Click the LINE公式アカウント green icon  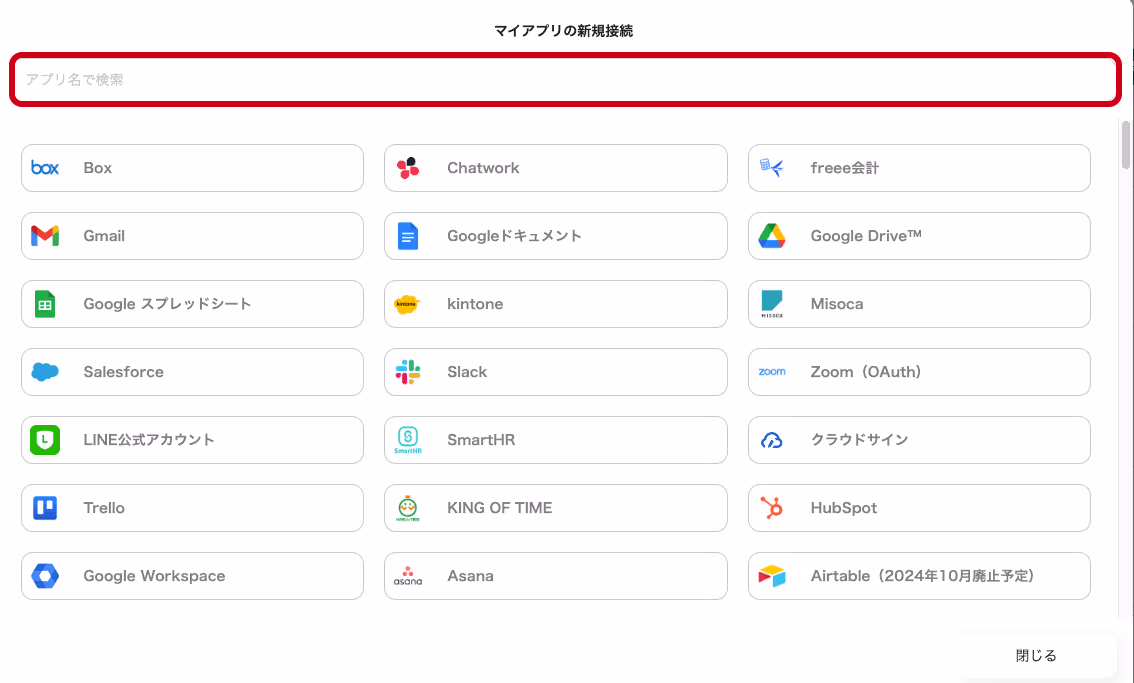click(45, 440)
